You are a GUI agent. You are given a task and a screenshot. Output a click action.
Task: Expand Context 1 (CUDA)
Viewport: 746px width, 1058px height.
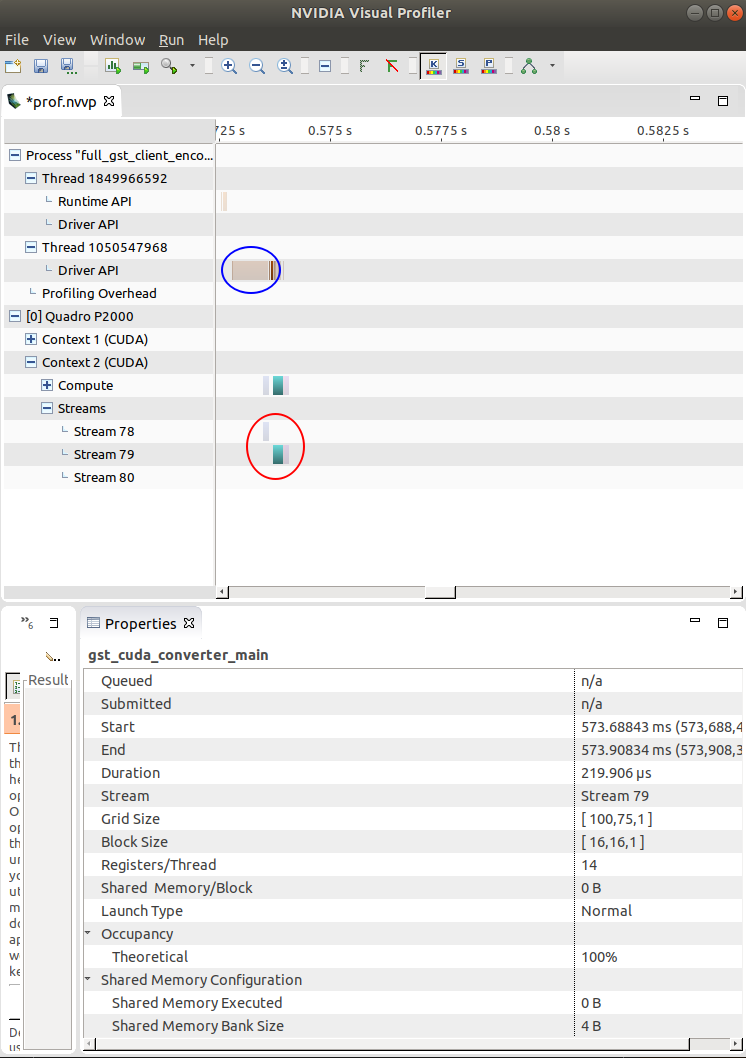31,339
